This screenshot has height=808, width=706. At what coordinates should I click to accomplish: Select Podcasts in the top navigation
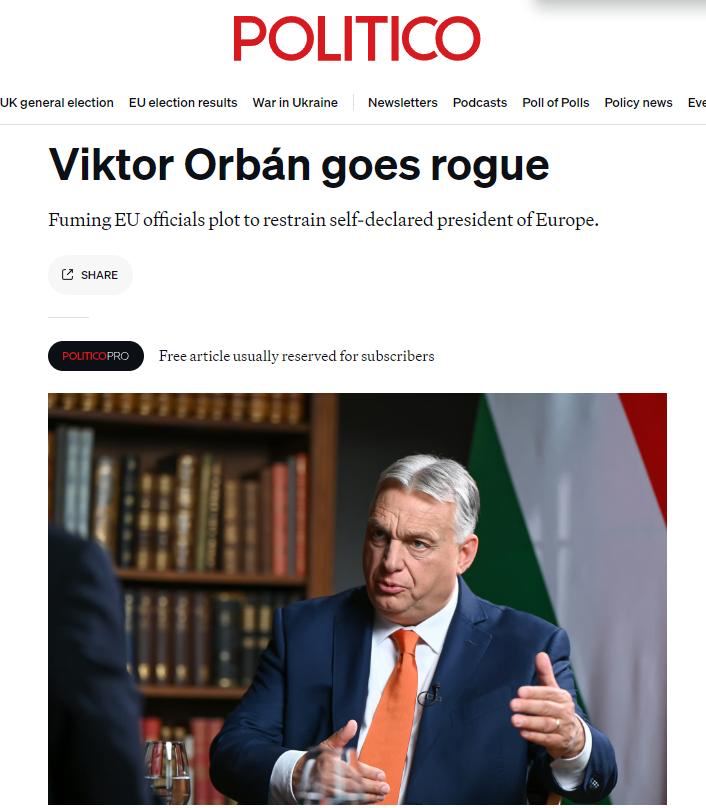coord(480,103)
